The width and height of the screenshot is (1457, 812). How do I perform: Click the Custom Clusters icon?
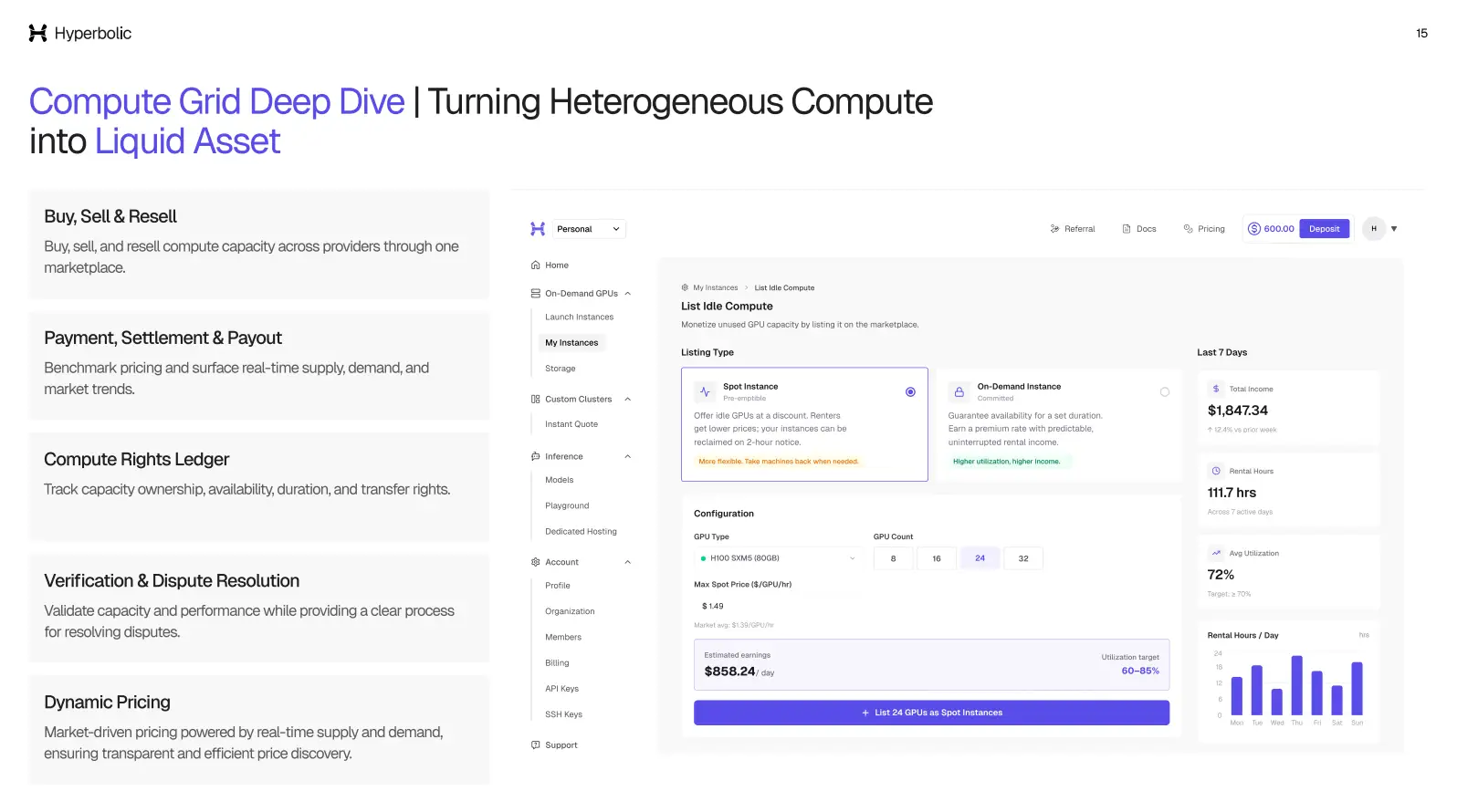(535, 400)
